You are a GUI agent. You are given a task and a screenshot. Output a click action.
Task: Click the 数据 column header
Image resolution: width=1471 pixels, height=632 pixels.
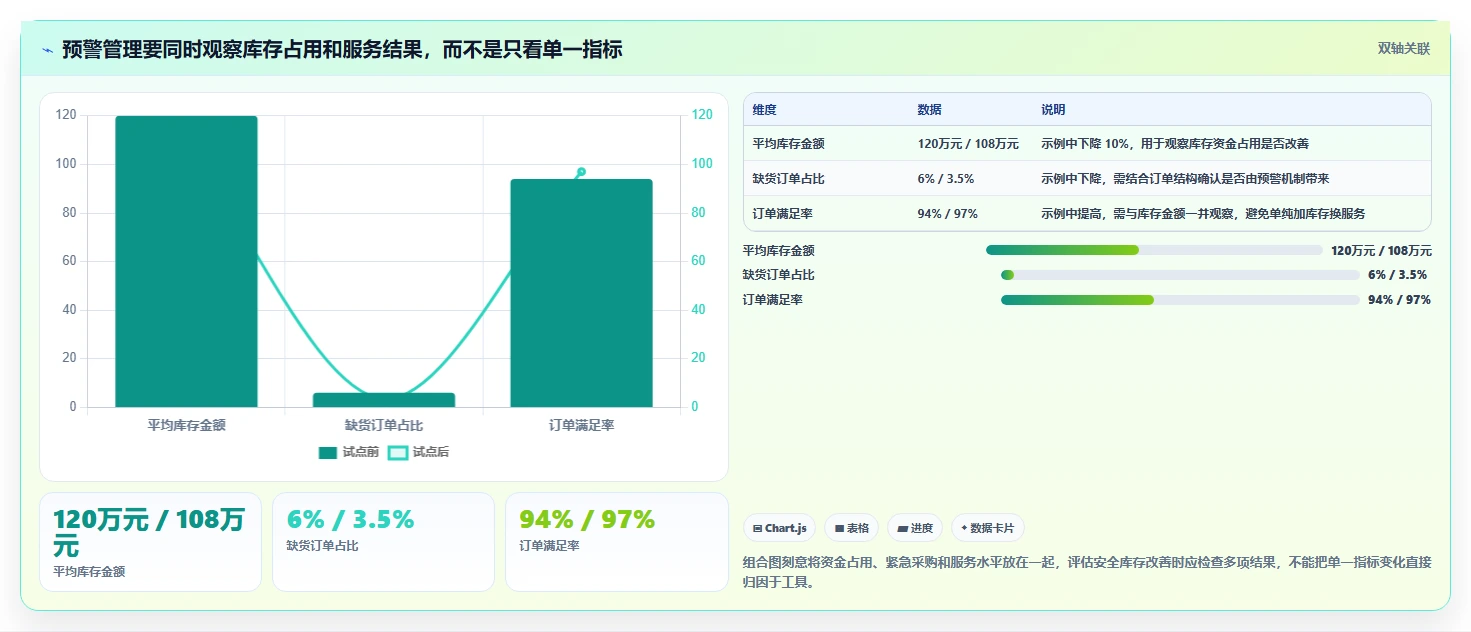(x=929, y=110)
